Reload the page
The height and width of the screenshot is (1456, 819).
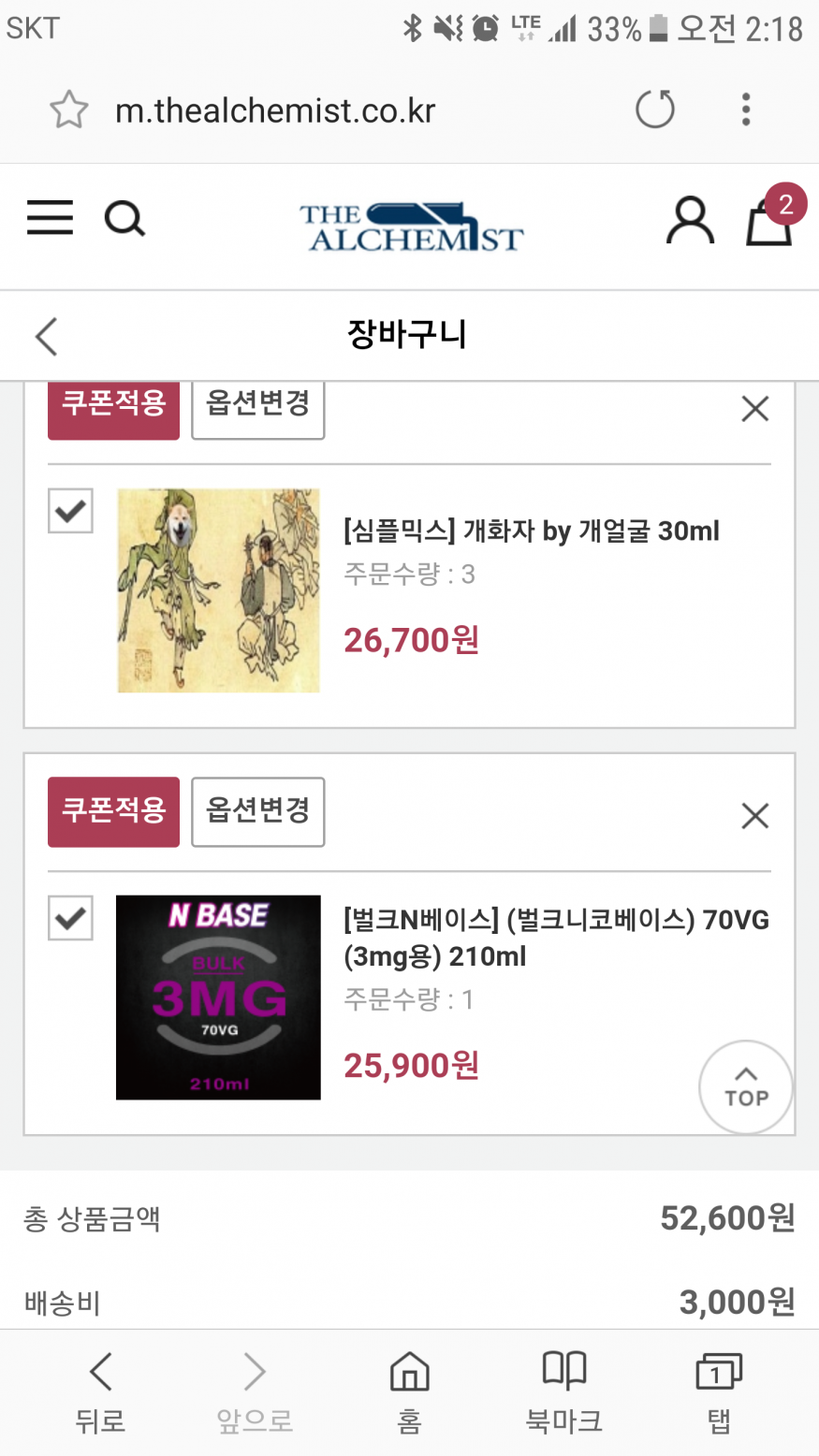click(x=654, y=109)
